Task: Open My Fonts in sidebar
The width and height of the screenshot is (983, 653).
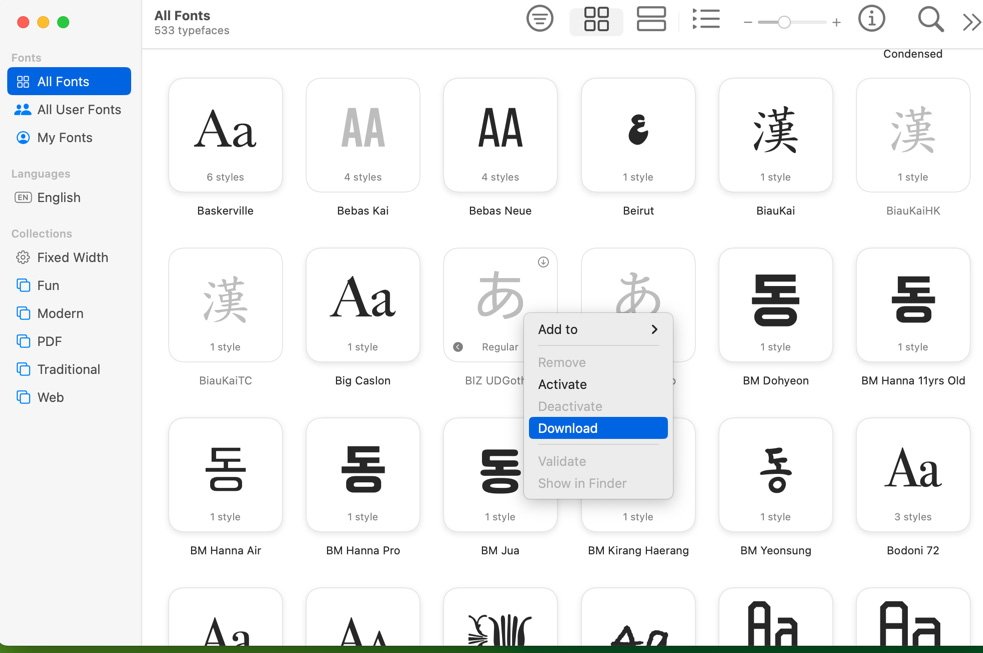Action: click(65, 138)
